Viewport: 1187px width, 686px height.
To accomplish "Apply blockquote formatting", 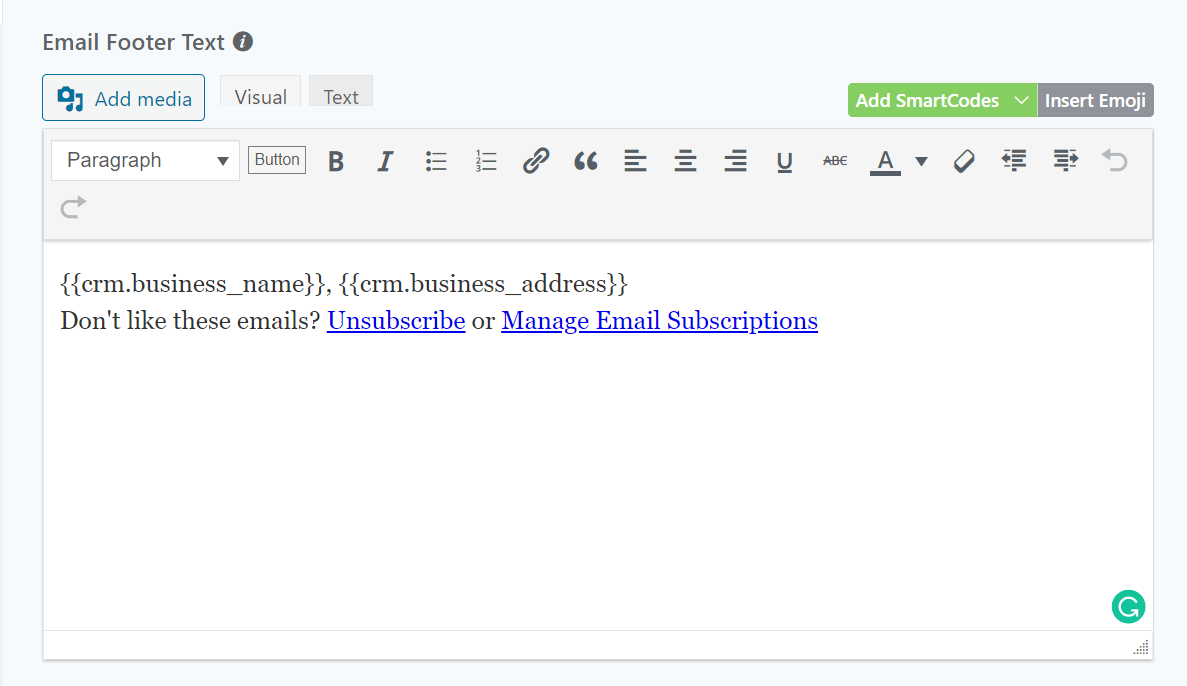I will pyautogui.click(x=586, y=161).
